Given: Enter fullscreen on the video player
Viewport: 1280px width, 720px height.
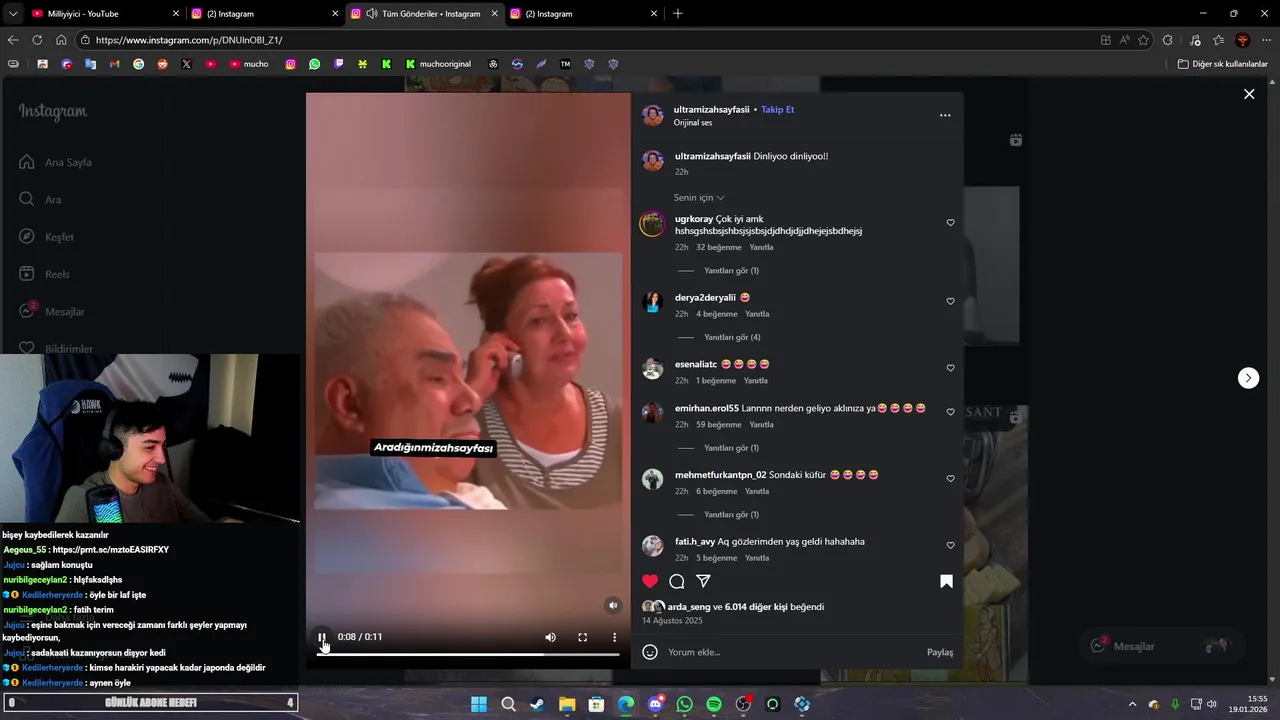Looking at the screenshot, I should coord(582,637).
